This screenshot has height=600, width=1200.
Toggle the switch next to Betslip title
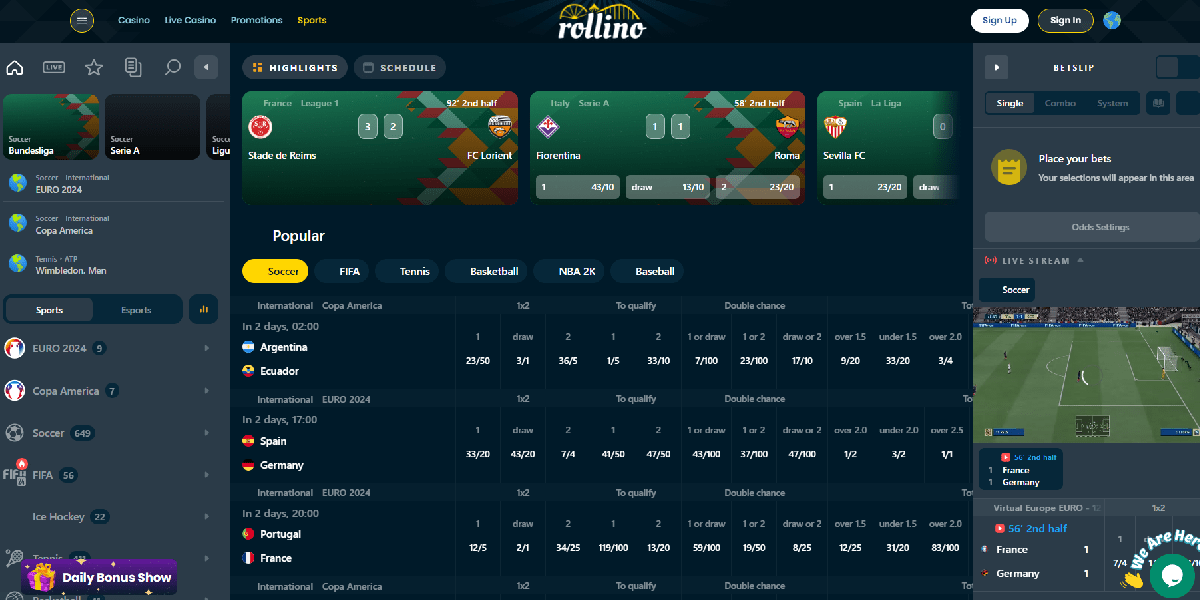pyautogui.click(x=1177, y=68)
